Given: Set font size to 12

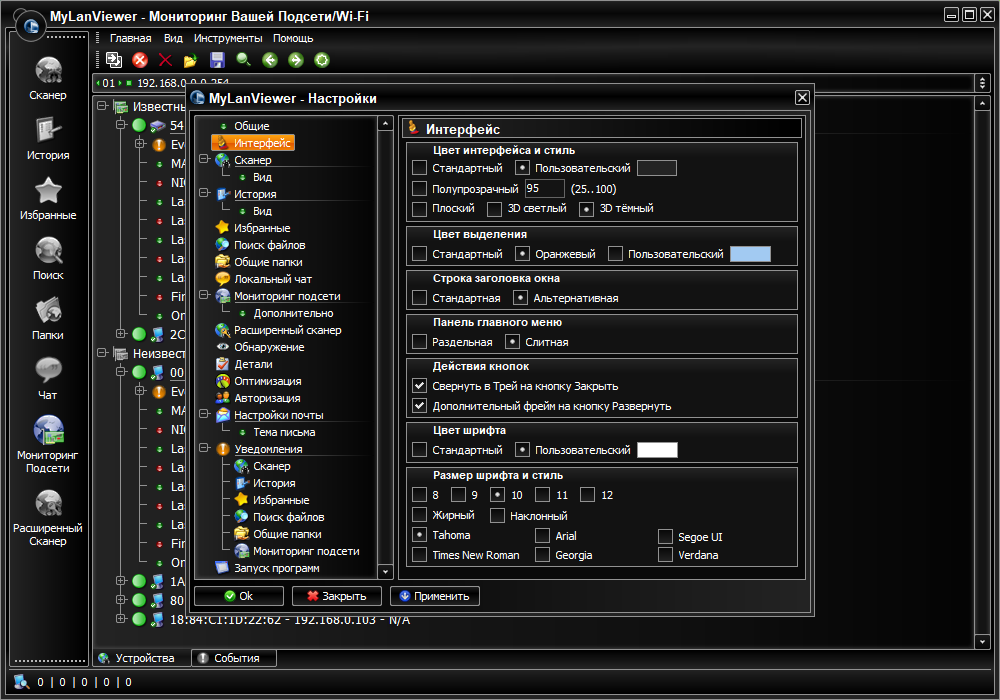Looking at the screenshot, I should point(588,495).
